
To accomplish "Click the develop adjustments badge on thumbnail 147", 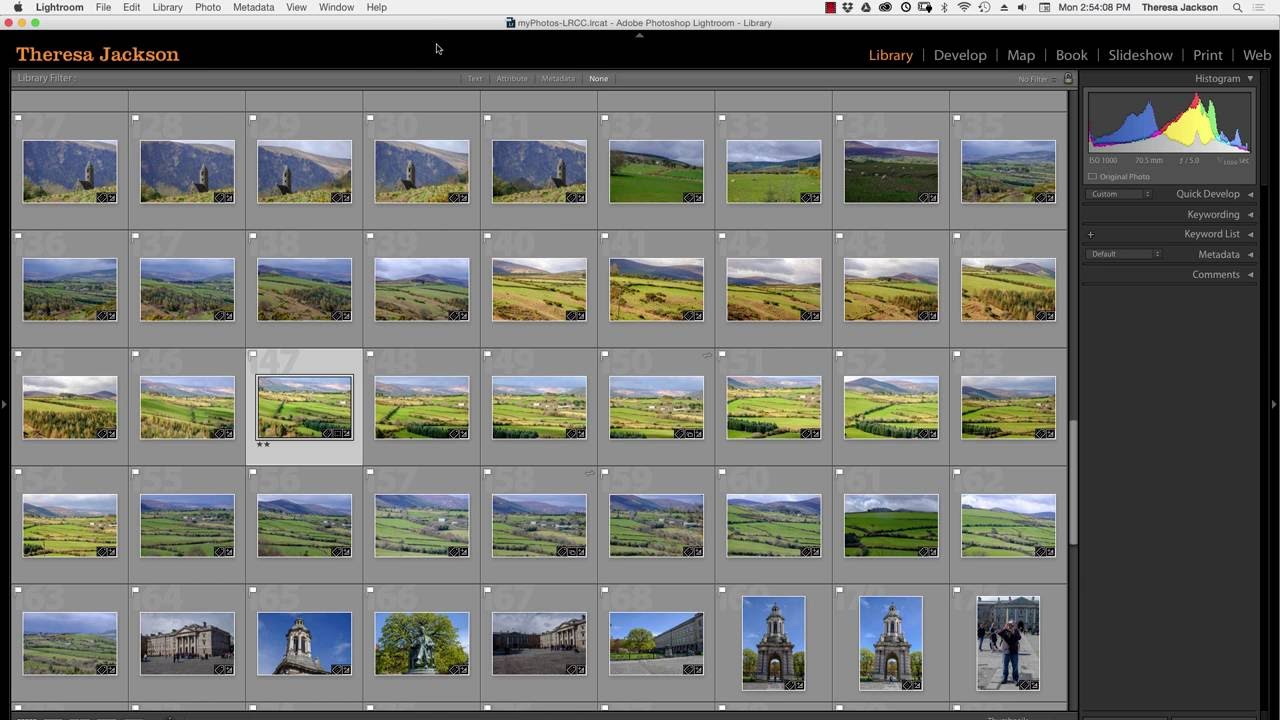I will coord(346,434).
